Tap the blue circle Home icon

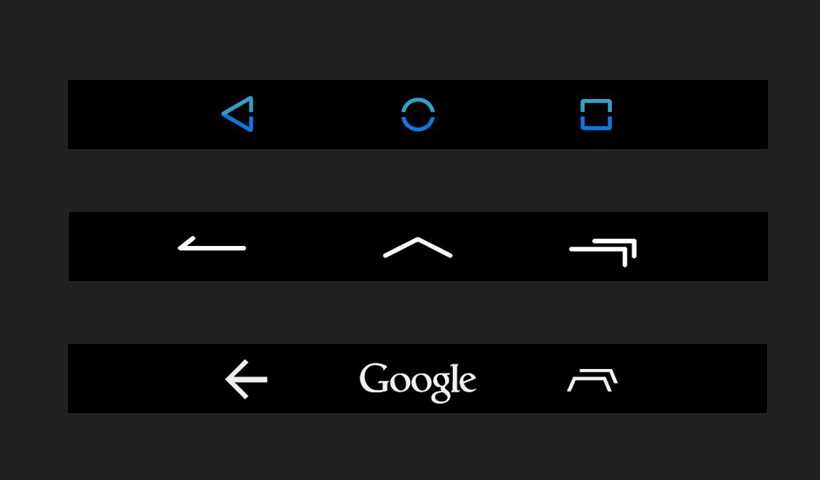click(x=418, y=115)
